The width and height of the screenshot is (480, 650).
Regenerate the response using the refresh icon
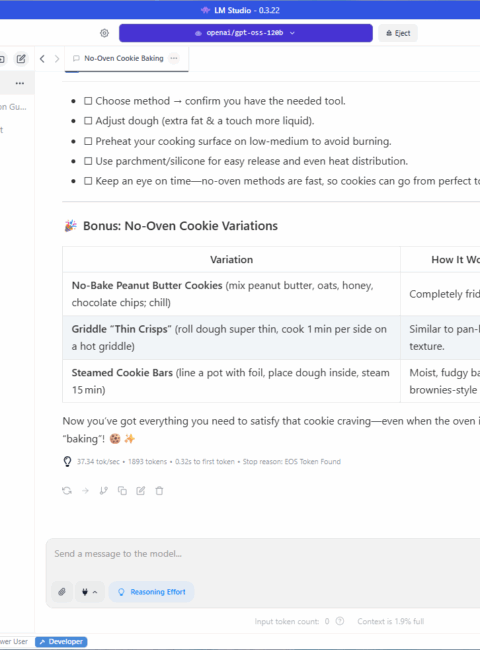click(67, 491)
